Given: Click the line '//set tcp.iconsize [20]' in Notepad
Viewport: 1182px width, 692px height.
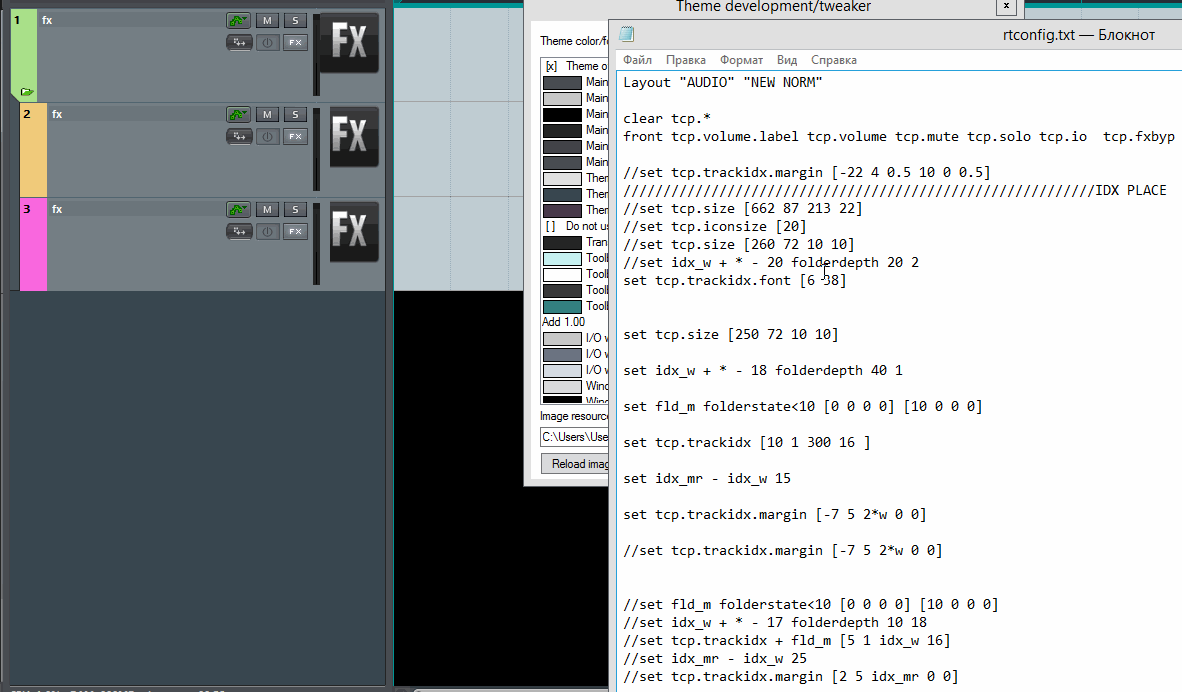Looking at the screenshot, I should 715,227.
